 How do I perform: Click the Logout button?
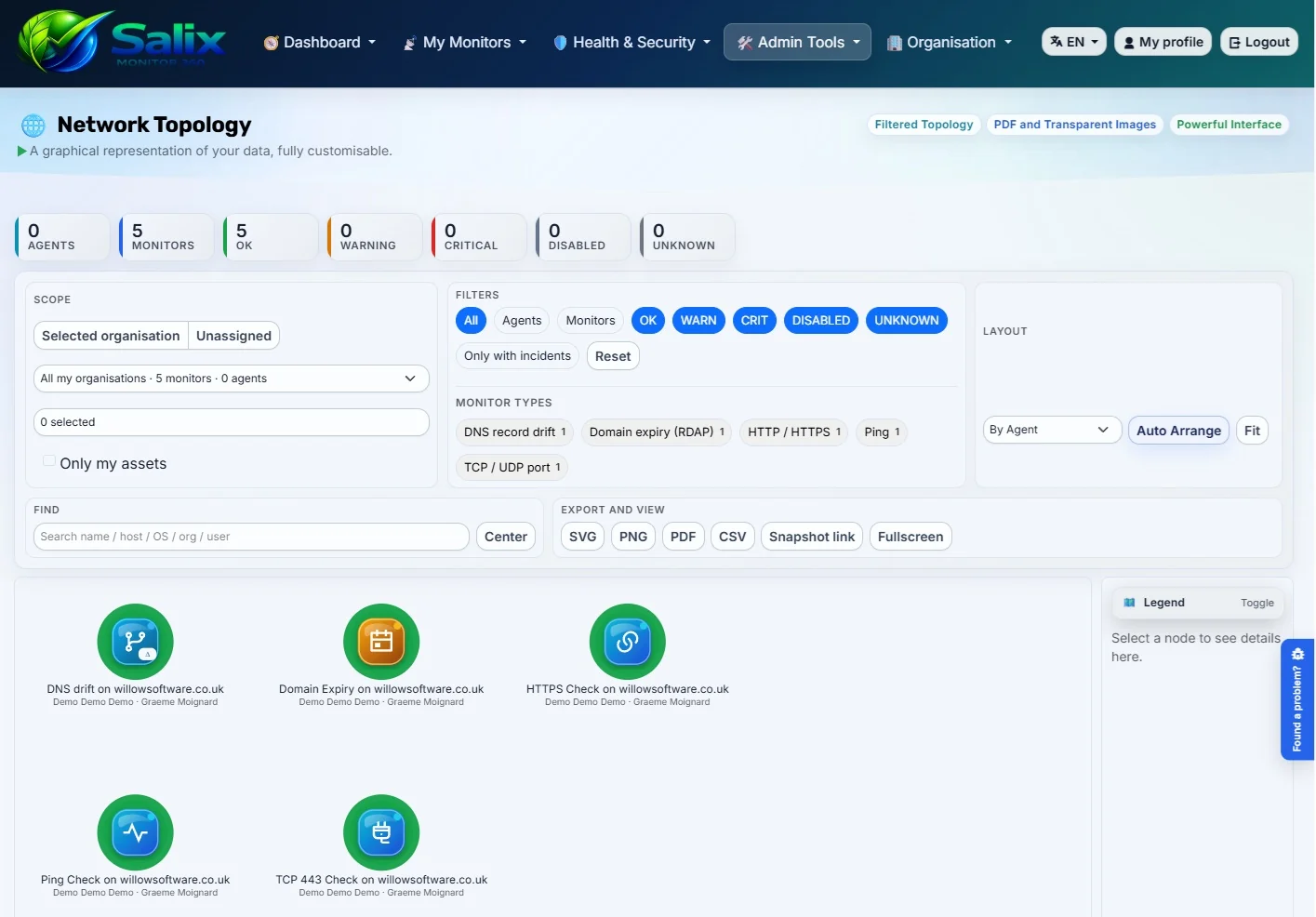[x=1259, y=42]
